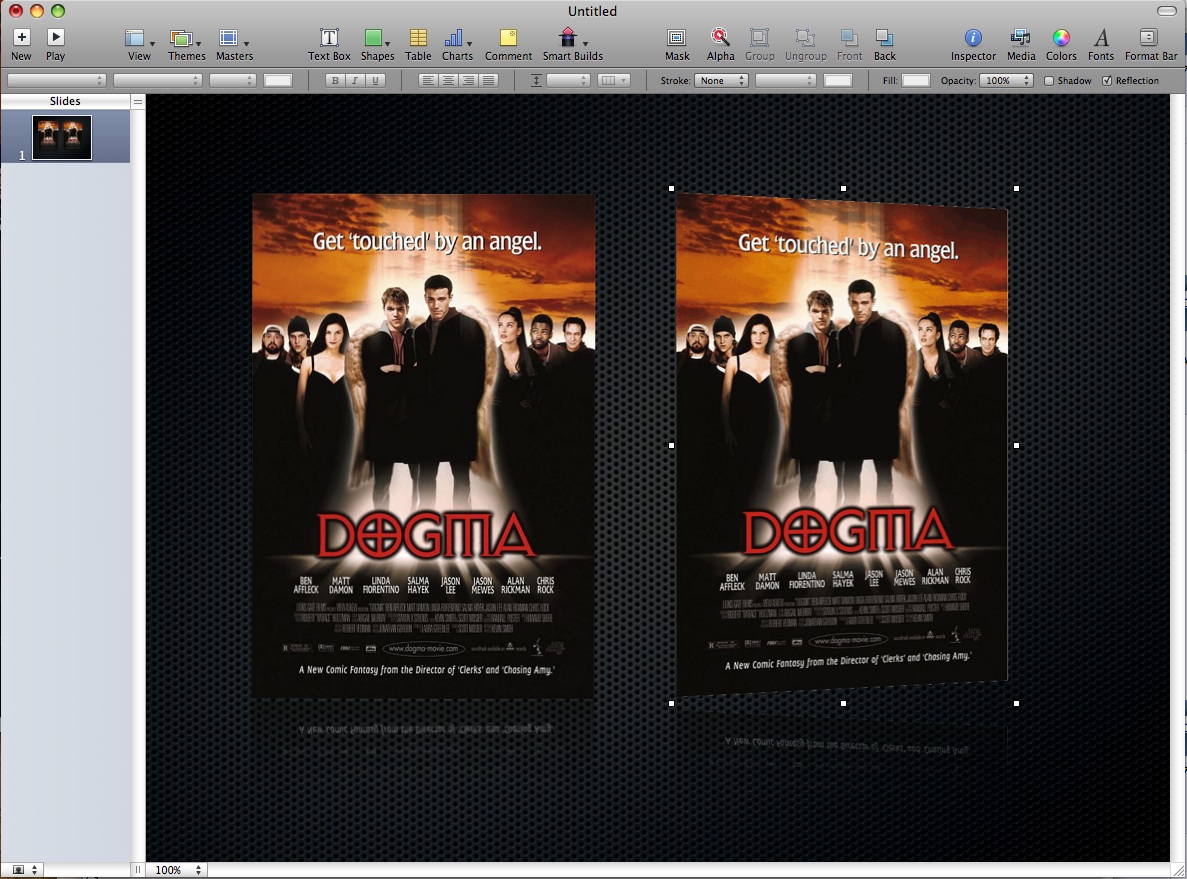Viewport: 1187px width, 879px height.
Task: Toggle underline text formatting
Action: 375,80
